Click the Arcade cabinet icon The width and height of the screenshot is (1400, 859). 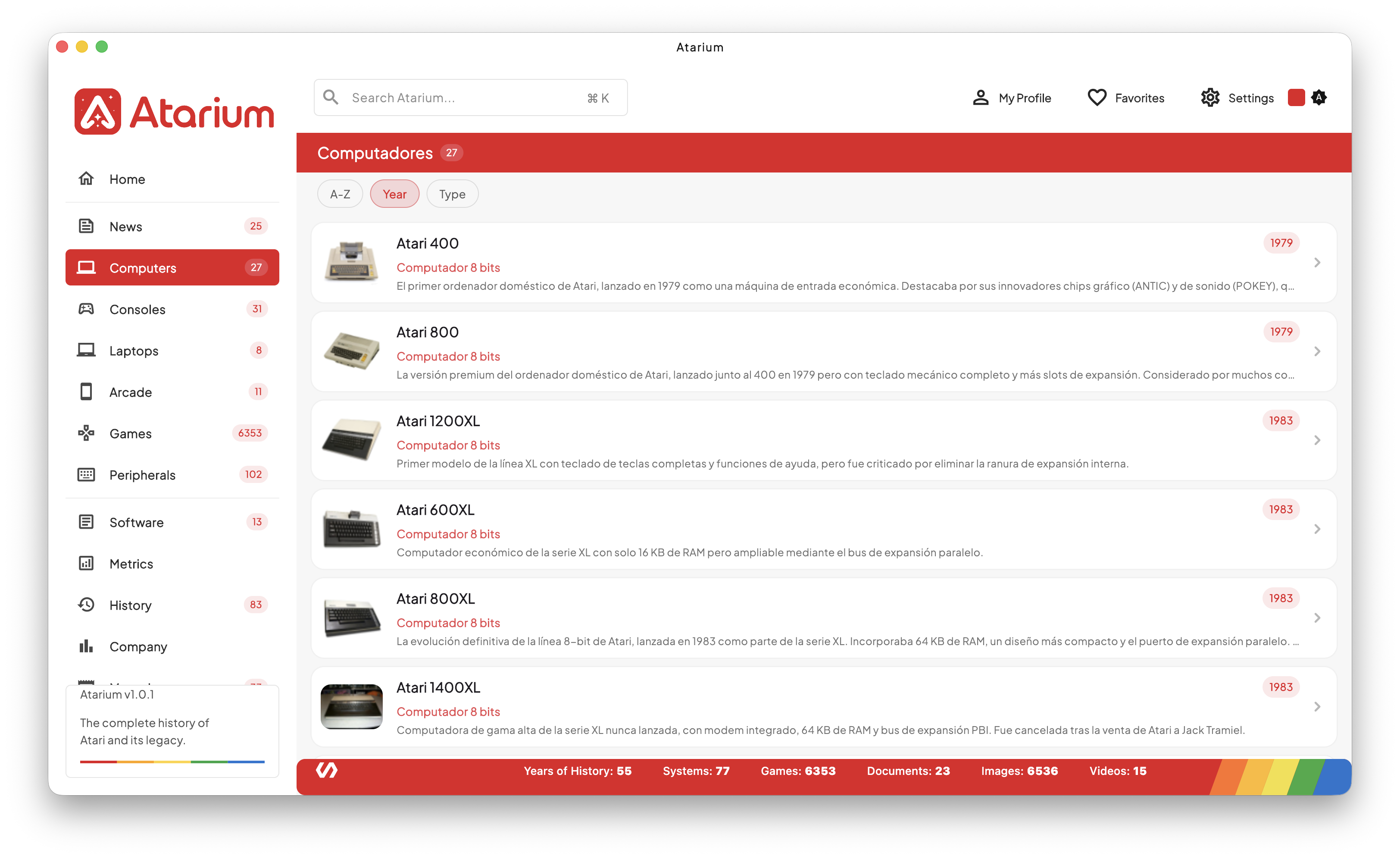tap(86, 392)
